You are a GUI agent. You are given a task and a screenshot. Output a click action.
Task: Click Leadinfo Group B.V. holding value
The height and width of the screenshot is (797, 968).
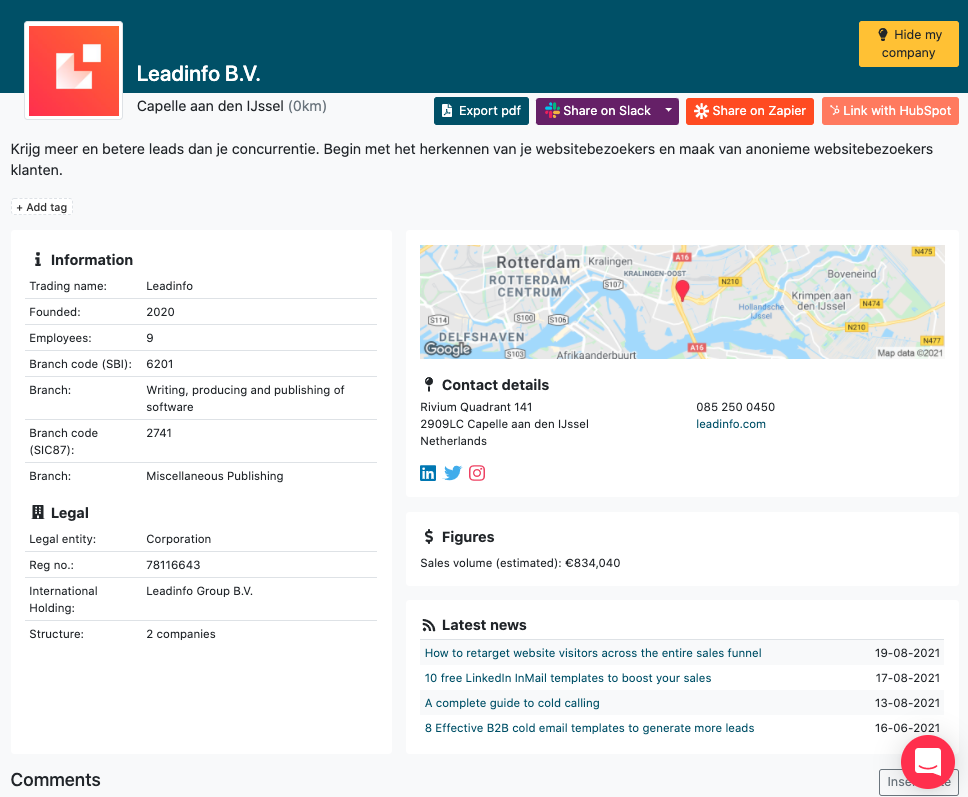(199, 591)
